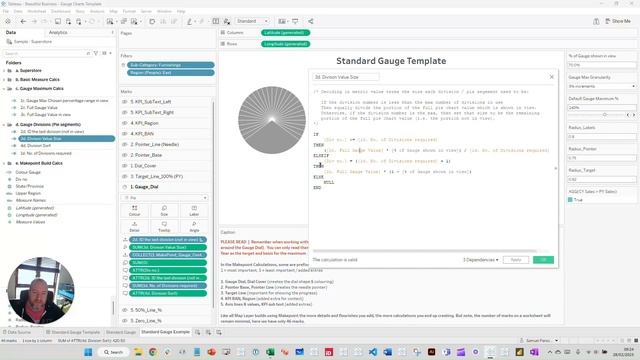The height and width of the screenshot is (360, 640).
Task: Click the Save icon in toolbar
Action: click(58, 21)
